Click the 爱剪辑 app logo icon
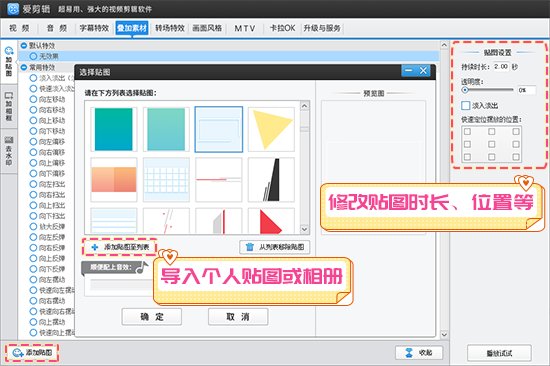 click(x=13, y=8)
